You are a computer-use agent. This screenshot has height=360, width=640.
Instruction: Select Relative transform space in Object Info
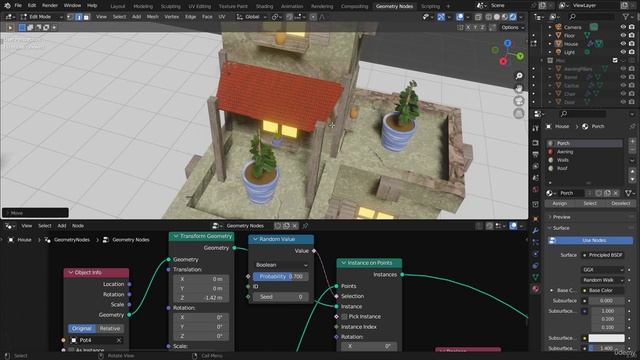point(110,329)
